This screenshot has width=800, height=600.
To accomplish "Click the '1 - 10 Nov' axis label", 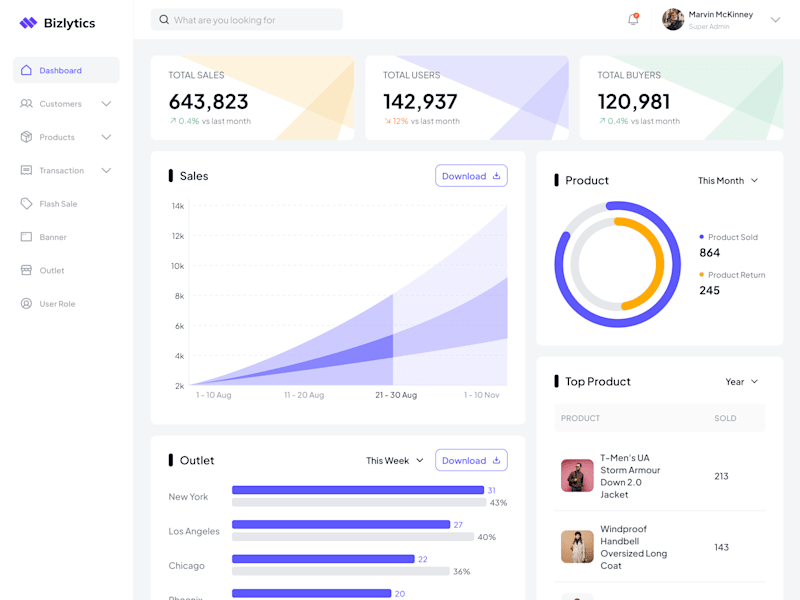I will [482, 395].
